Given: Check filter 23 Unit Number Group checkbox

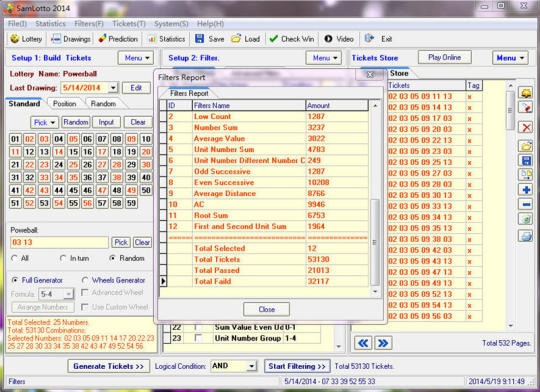Looking at the screenshot, I should (199, 338).
